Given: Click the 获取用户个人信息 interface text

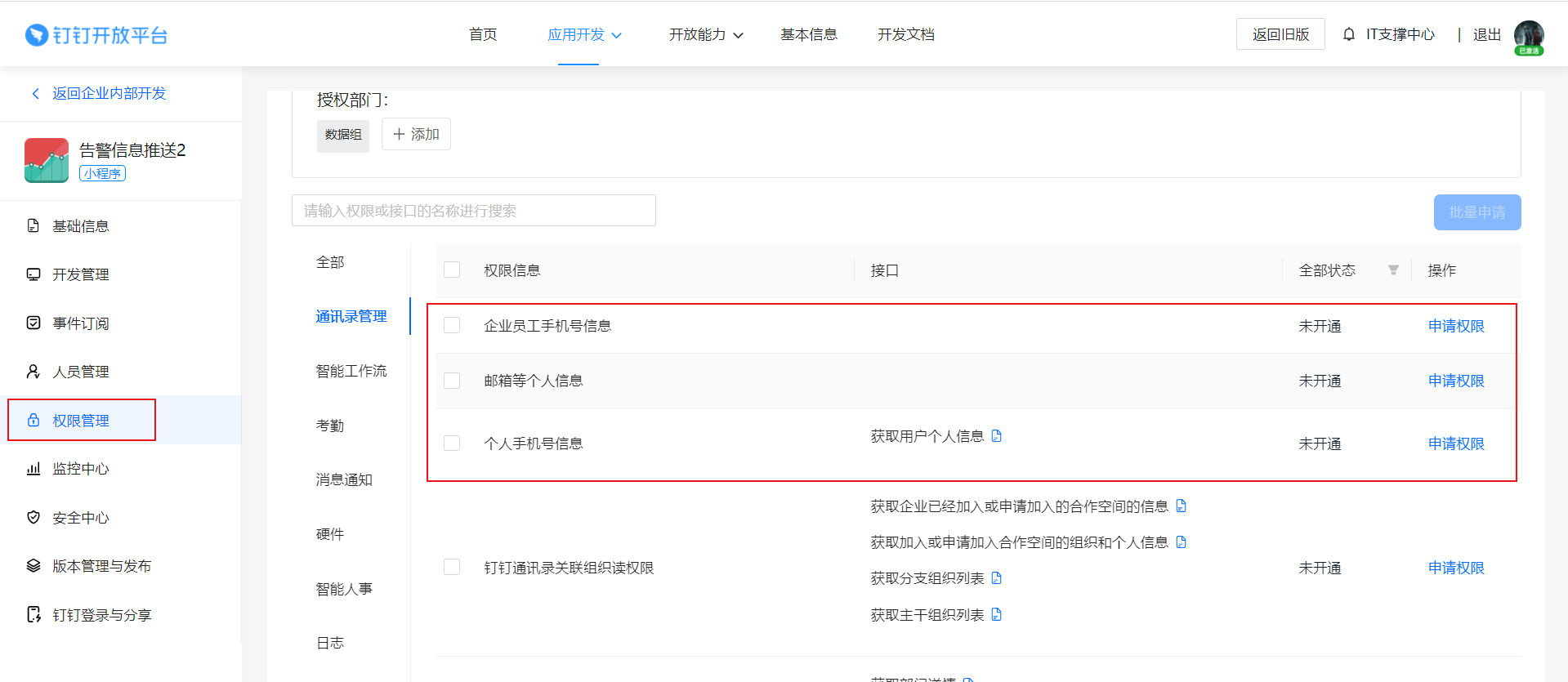Looking at the screenshot, I should (927, 436).
